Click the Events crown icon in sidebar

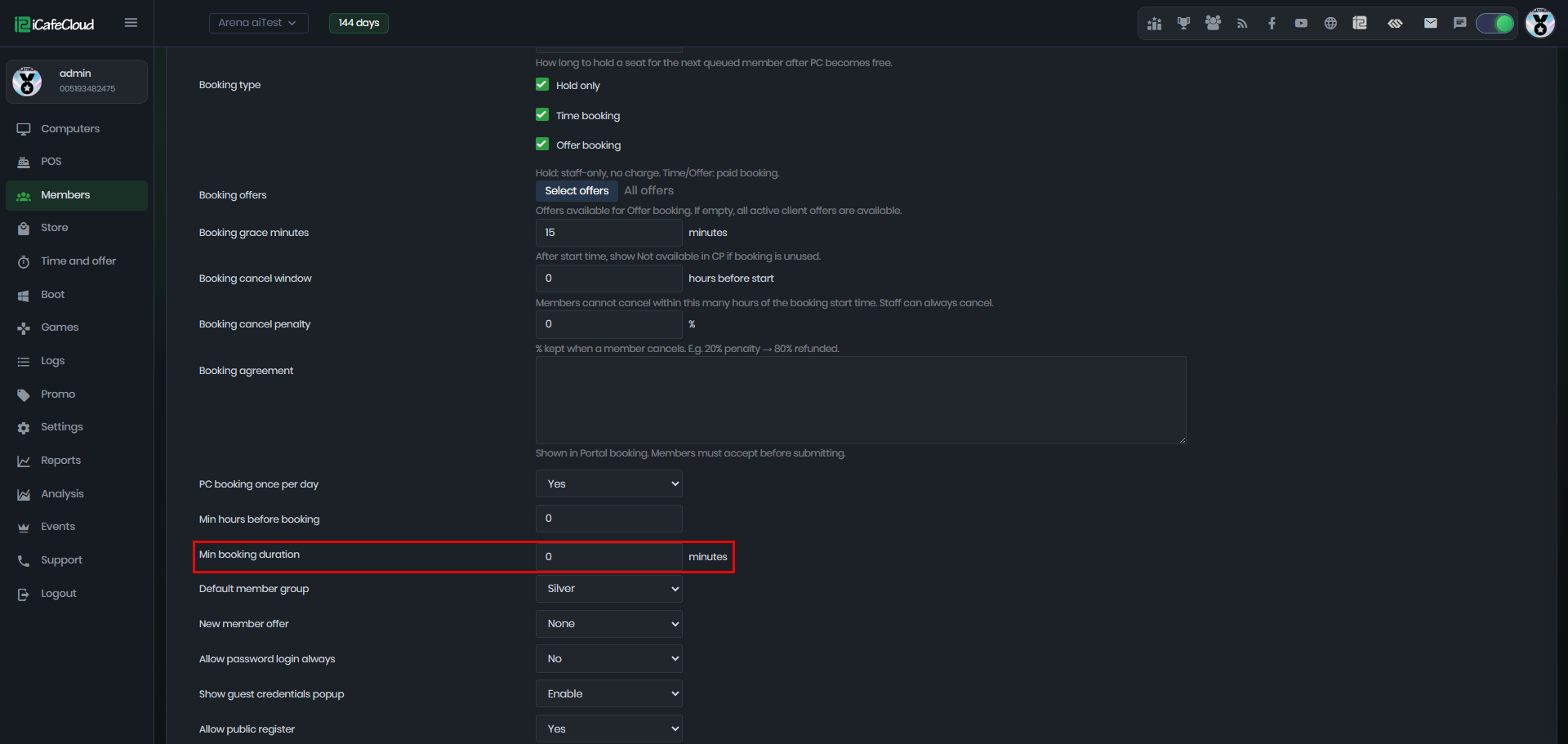(24, 527)
